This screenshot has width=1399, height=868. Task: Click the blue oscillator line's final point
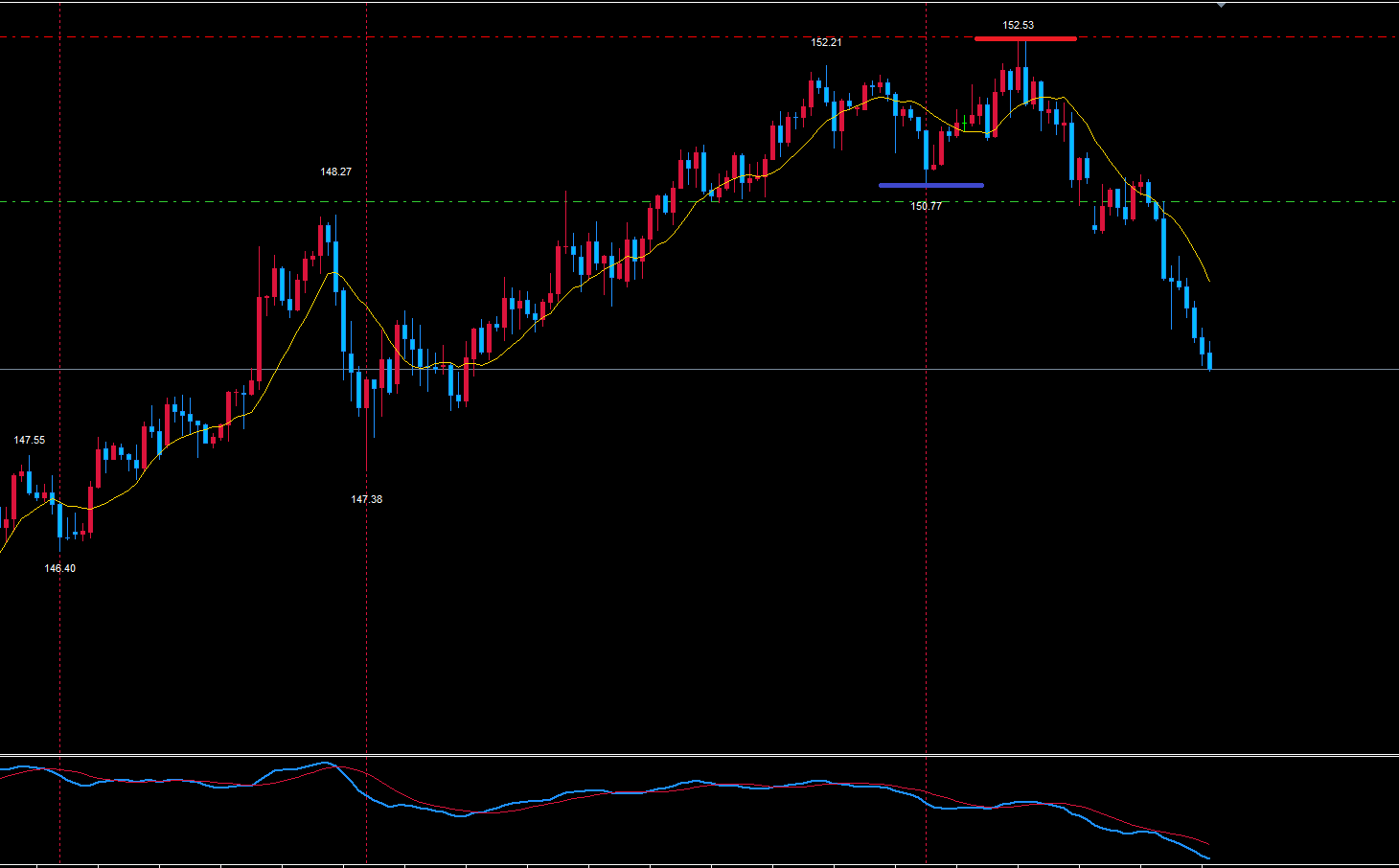tap(1209, 858)
